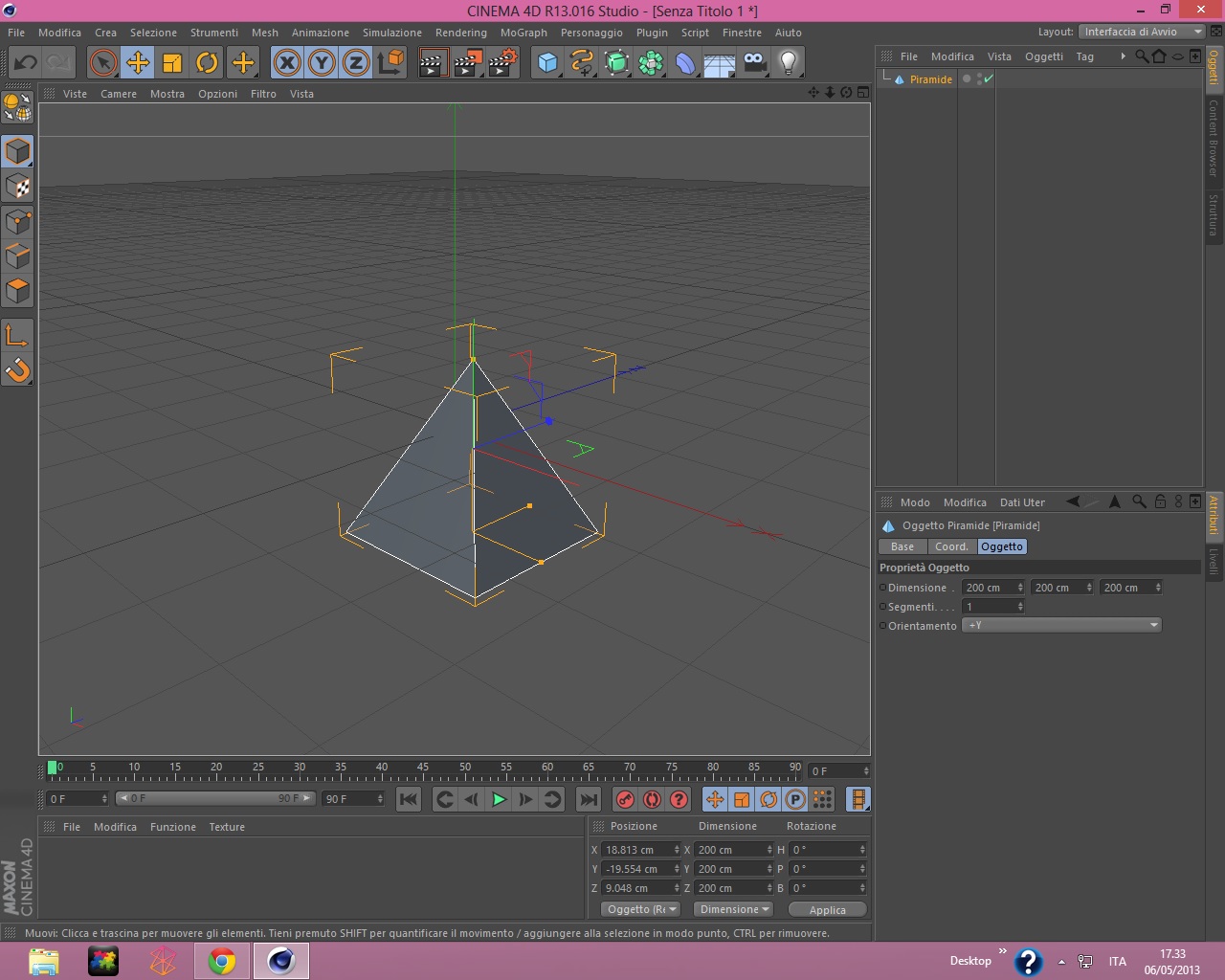Screen dimensions: 1225x980
Task: Toggle X axis lock
Action: pos(286,63)
